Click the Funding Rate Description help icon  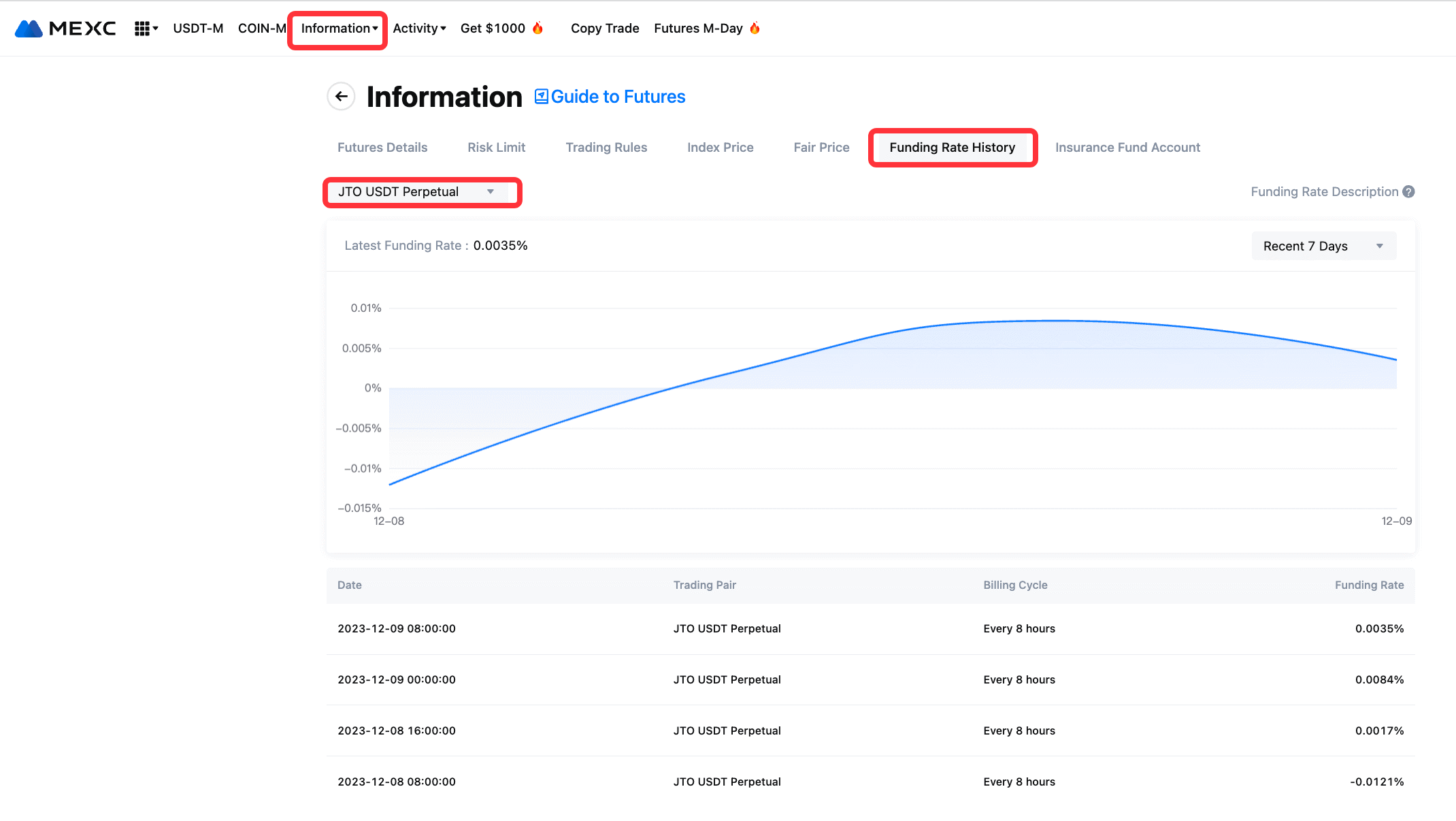1408,192
